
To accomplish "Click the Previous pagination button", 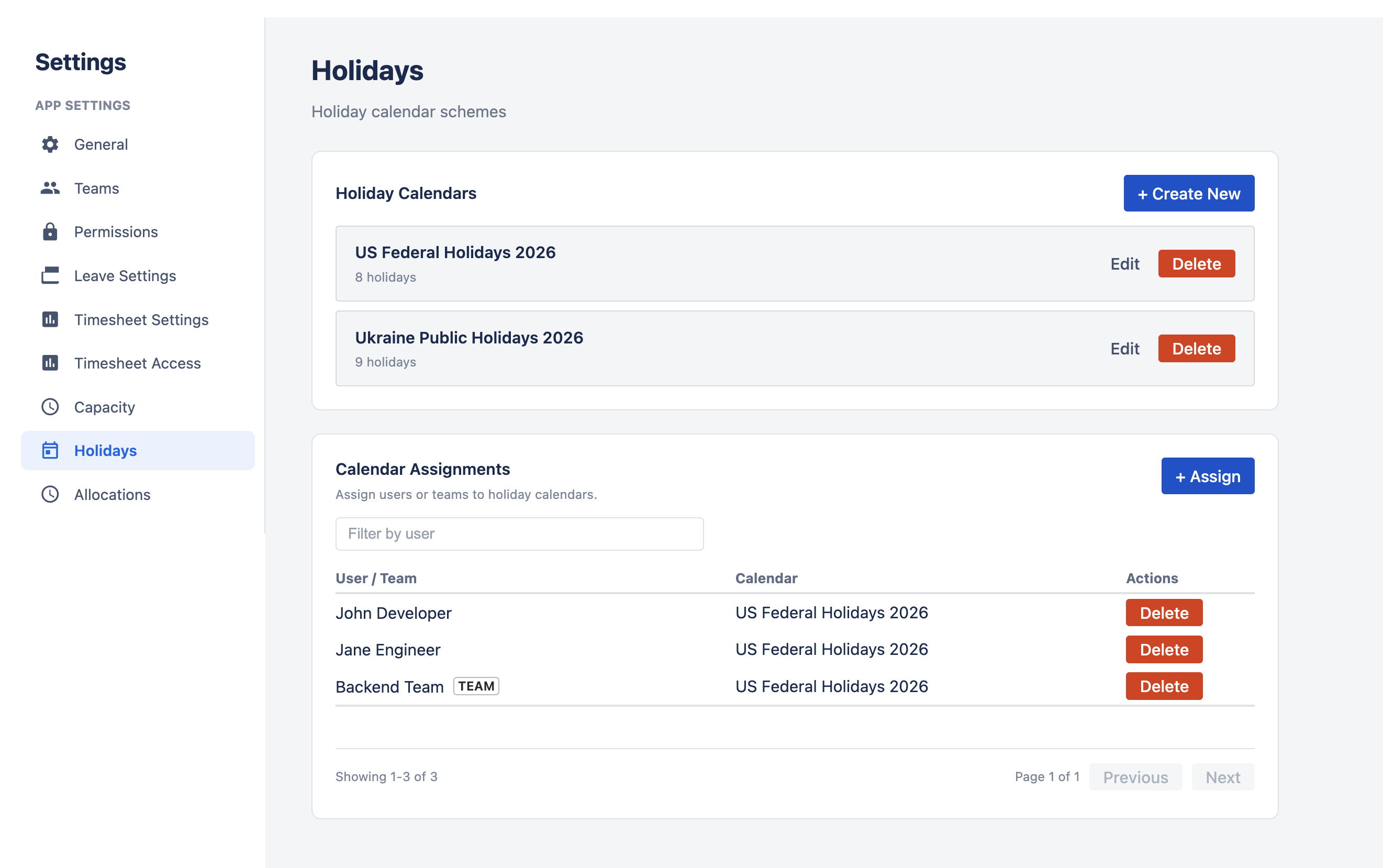I will [x=1135, y=777].
